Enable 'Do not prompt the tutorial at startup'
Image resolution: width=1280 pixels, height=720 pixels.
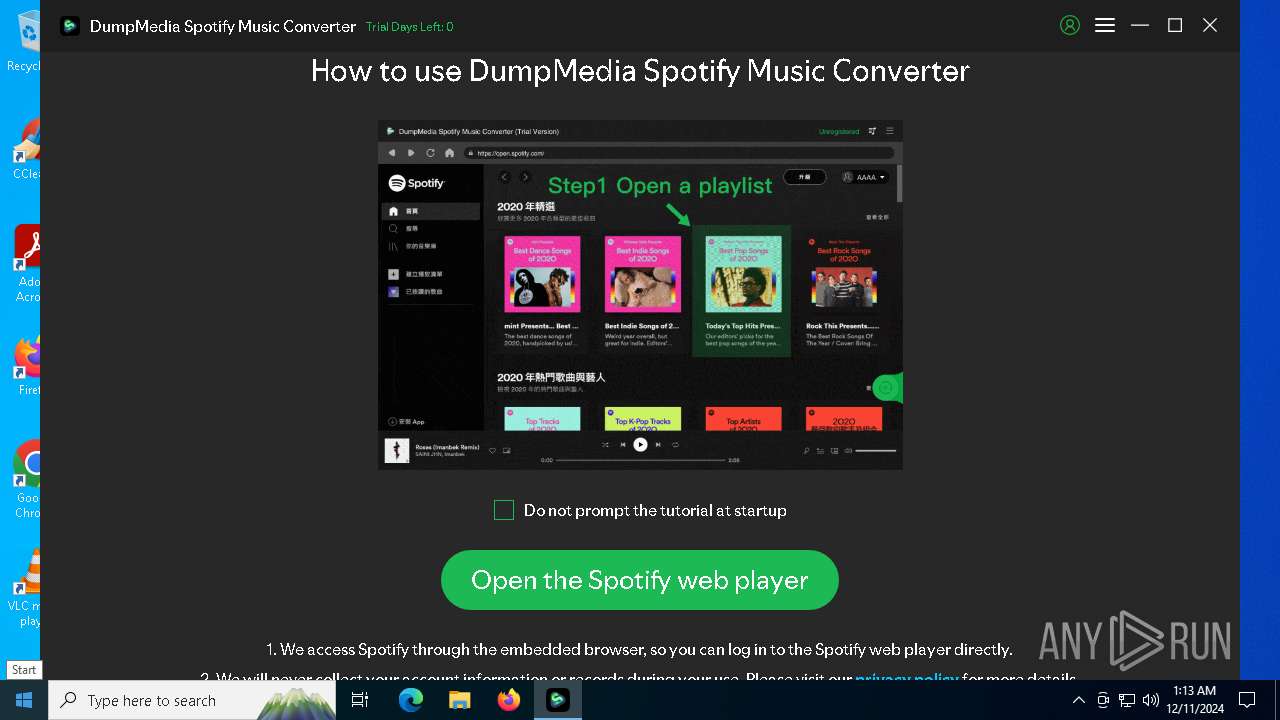(x=504, y=511)
